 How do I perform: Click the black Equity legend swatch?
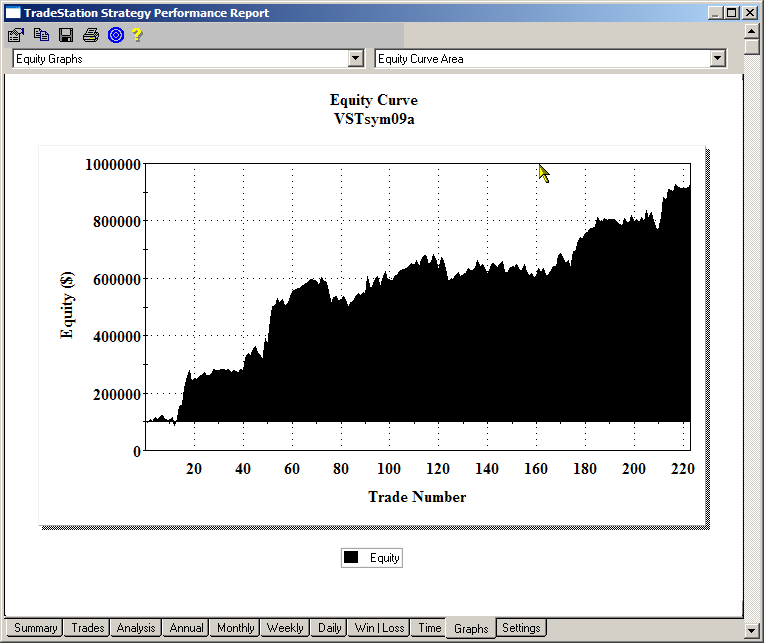(351, 557)
